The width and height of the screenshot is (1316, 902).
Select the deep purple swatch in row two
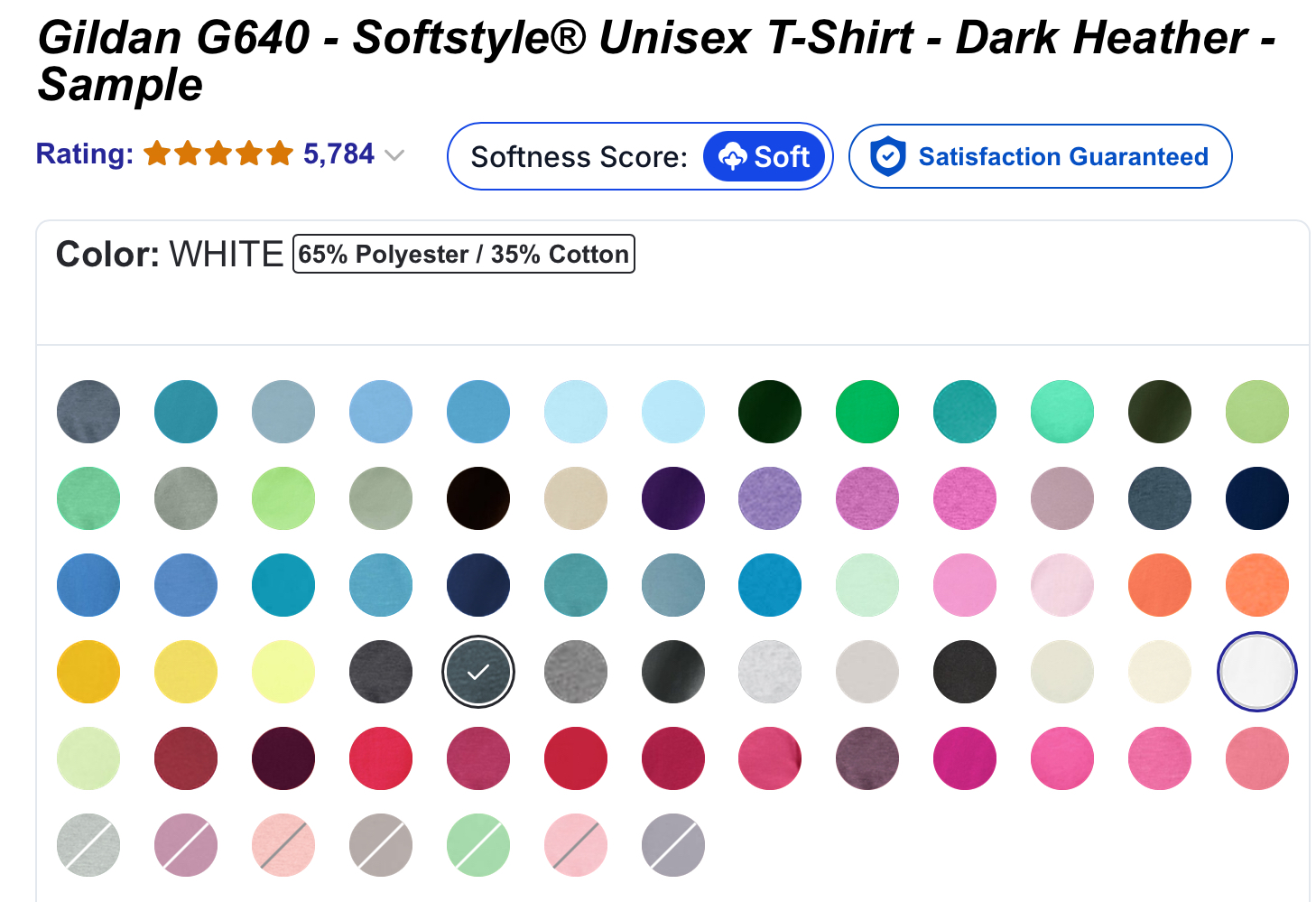click(x=673, y=497)
